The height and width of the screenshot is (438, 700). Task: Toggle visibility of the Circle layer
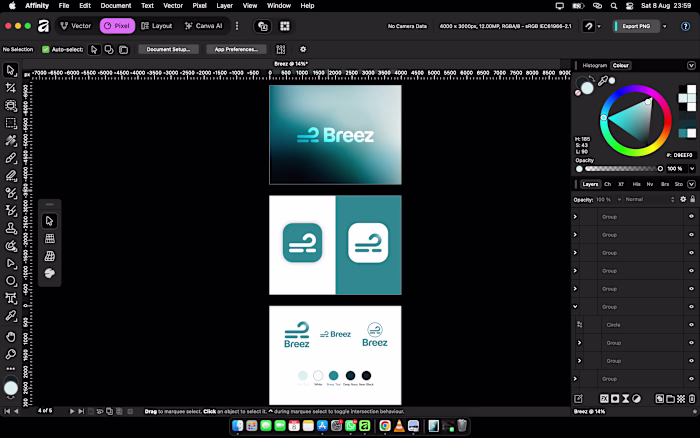coord(691,325)
